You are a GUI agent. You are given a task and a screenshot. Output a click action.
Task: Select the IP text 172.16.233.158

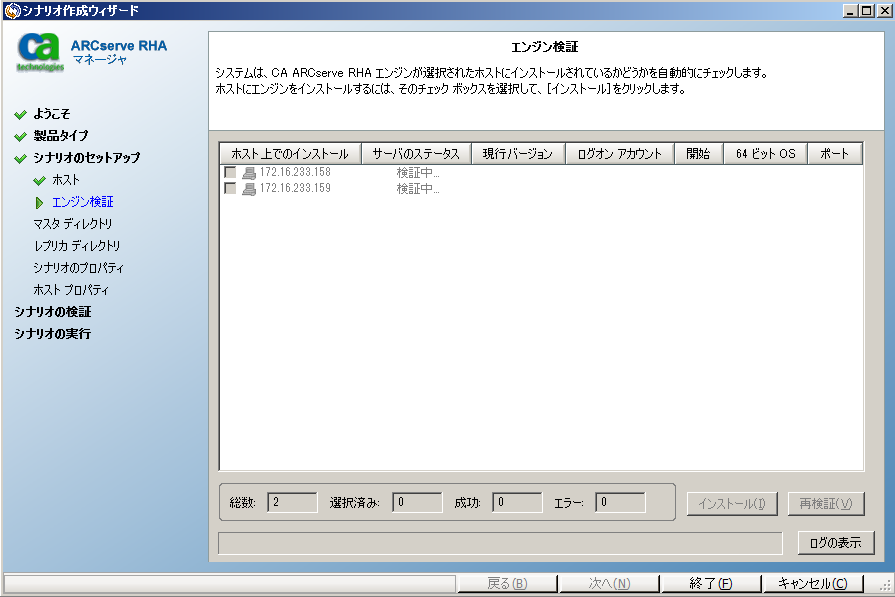(x=295, y=172)
